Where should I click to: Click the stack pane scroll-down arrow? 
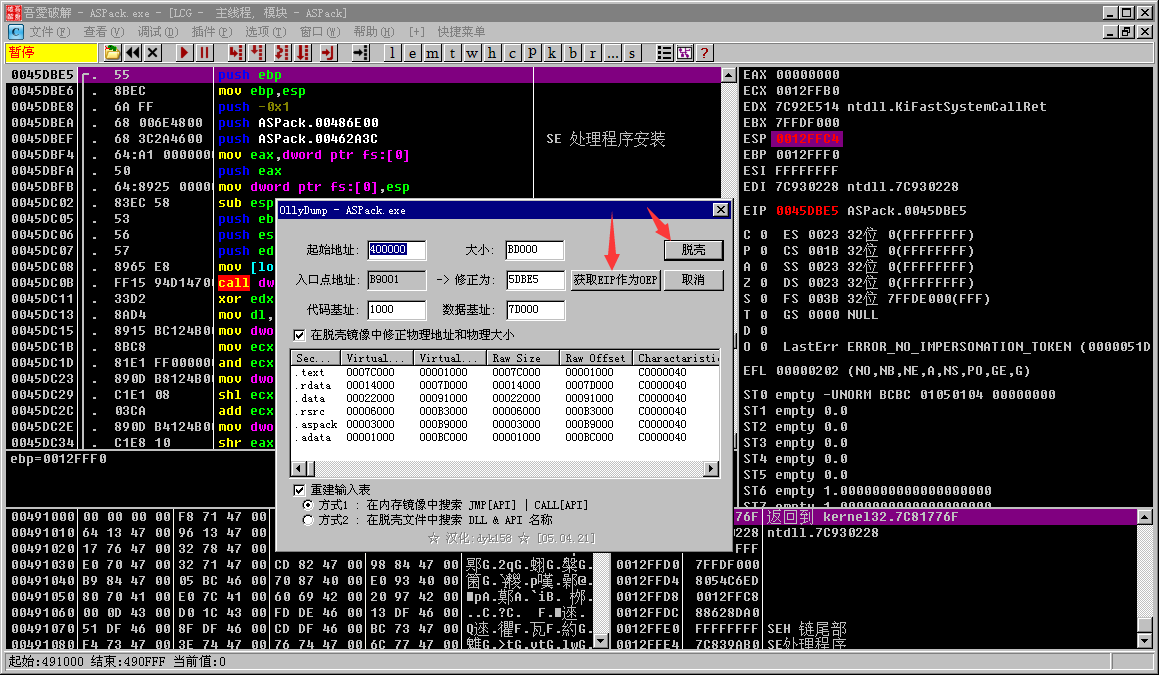coord(1144,641)
